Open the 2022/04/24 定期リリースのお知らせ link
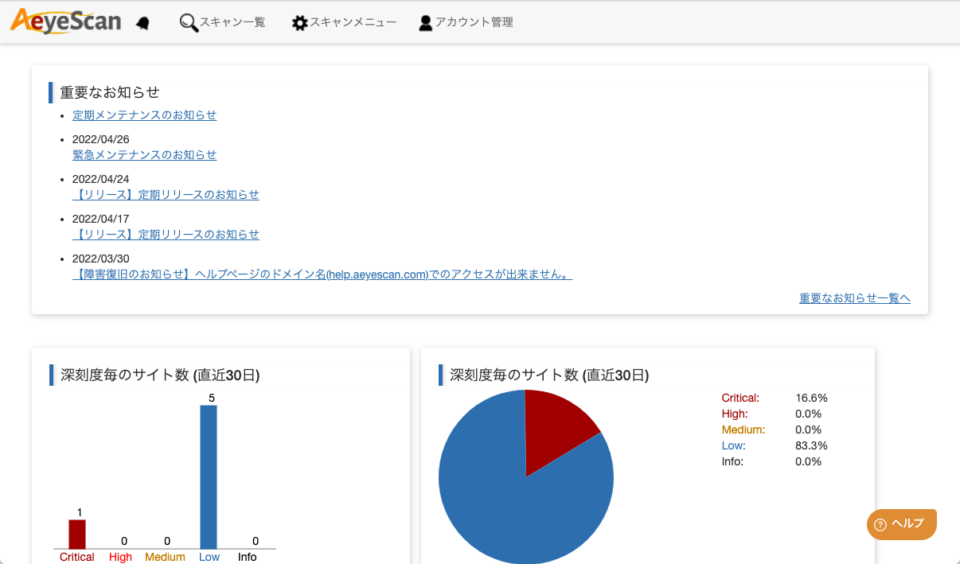This screenshot has height=564, width=960. [166, 195]
